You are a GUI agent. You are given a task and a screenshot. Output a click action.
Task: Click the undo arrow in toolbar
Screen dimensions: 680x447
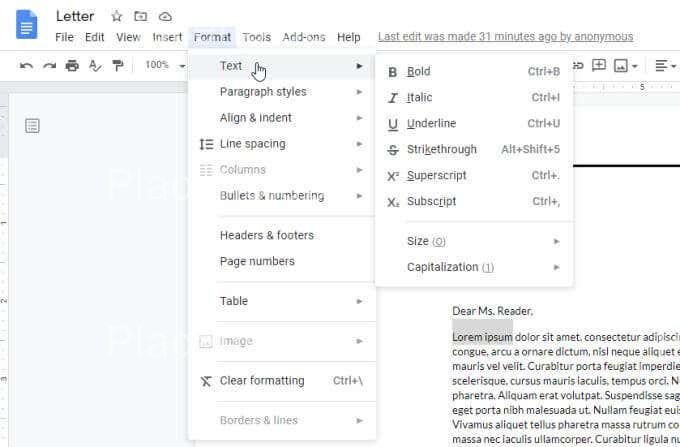pyautogui.click(x=26, y=65)
